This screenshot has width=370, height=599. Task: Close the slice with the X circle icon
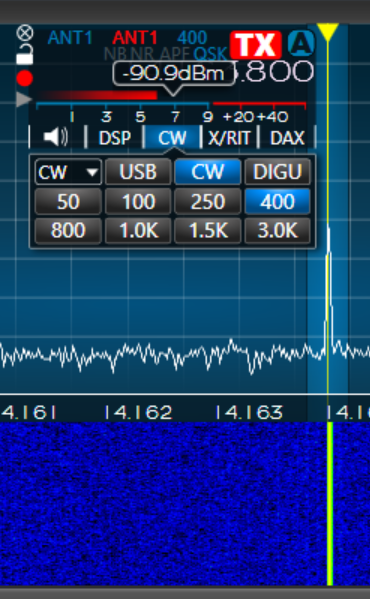click(25, 33)
